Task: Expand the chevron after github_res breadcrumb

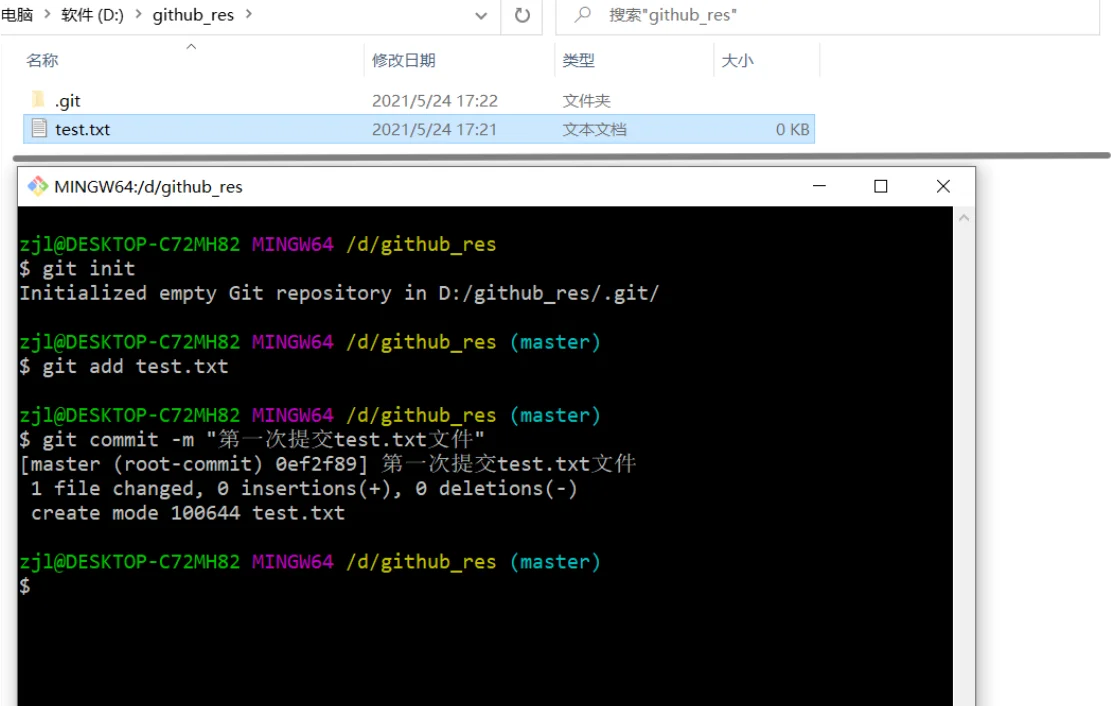Action: pos(249,16)
